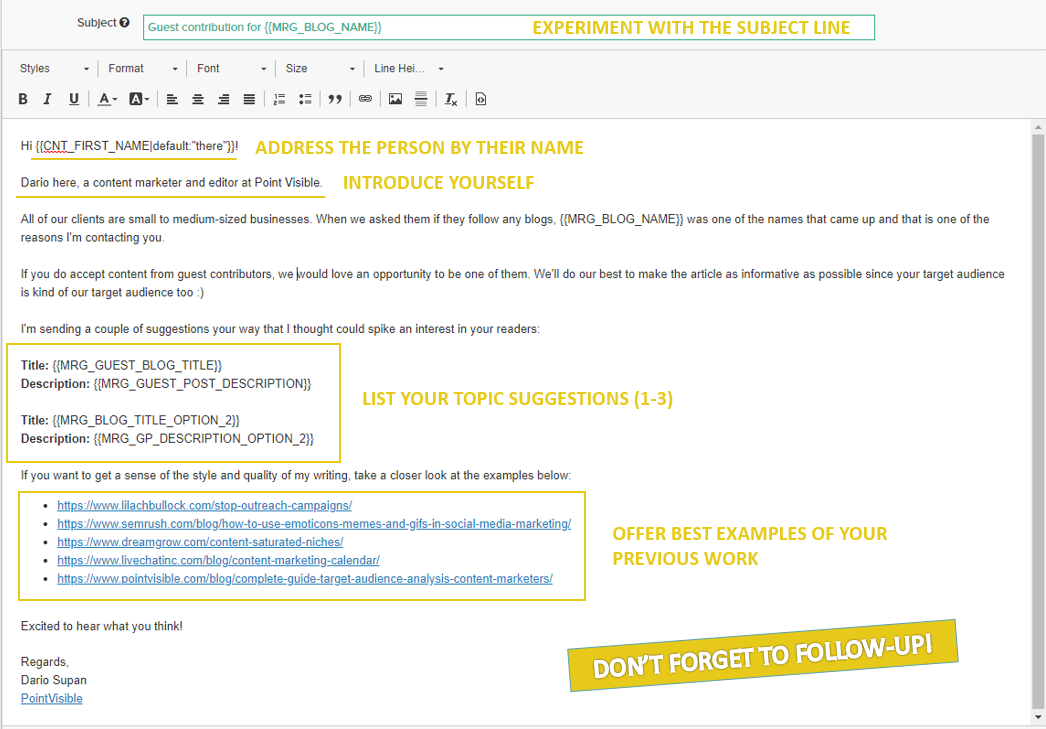This screenshot has height=729, width=1046.
Task: Open the lilachbullock.com stop-outreach-campaigns link
Action: pos(204,506)
